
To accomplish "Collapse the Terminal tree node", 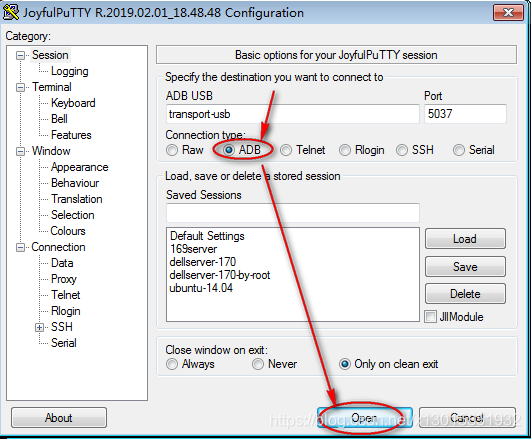I will (21, 87).
